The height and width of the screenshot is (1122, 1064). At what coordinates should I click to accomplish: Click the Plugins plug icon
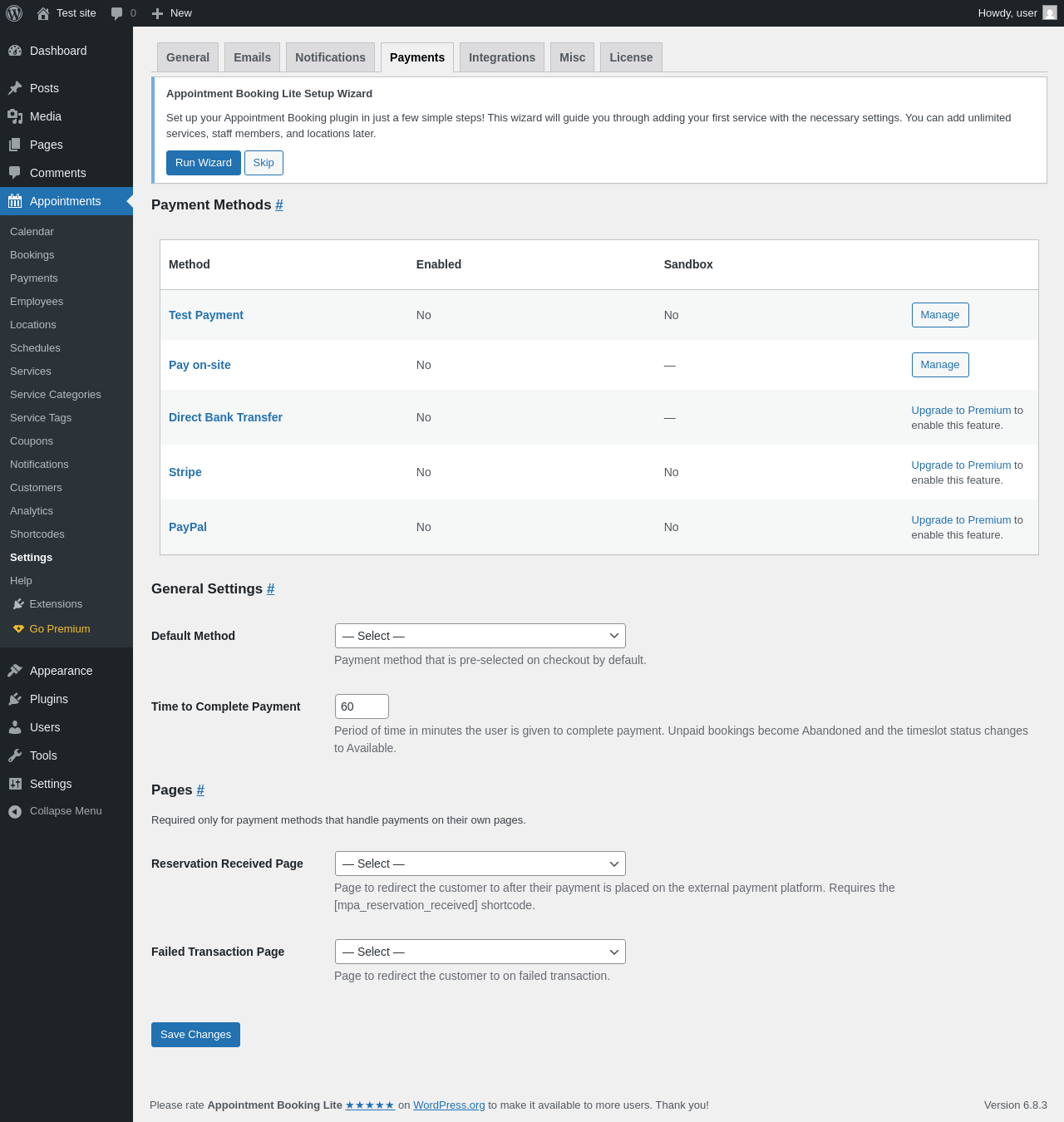[x=15, y=699]
